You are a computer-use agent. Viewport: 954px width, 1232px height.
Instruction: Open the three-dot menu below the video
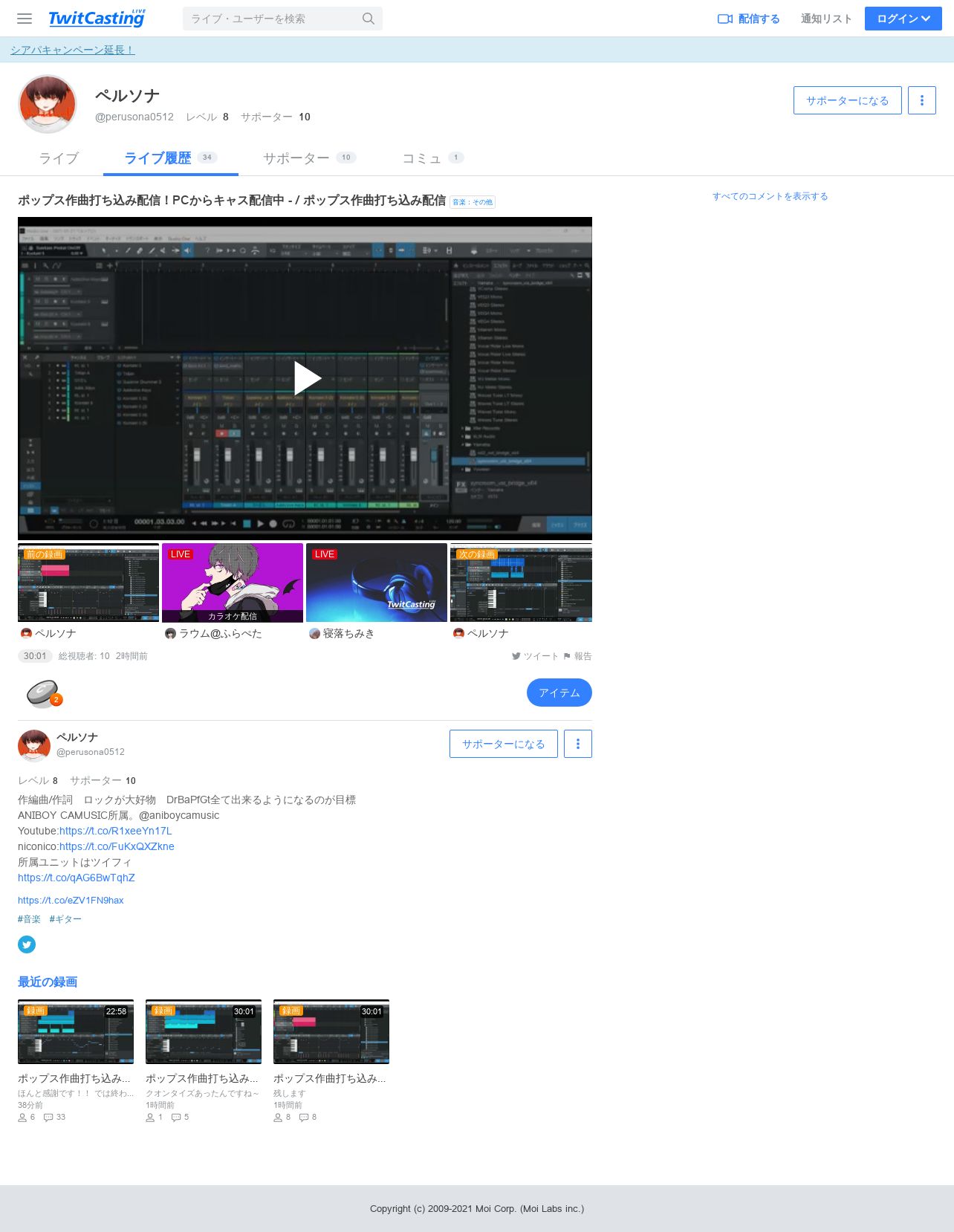pos(578,744)
